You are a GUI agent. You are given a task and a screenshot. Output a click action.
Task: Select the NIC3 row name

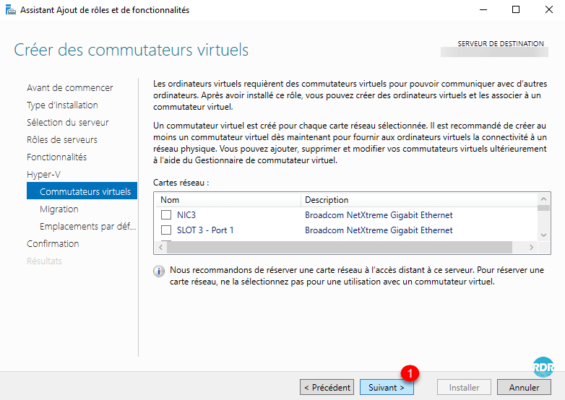tap(186, 215)
